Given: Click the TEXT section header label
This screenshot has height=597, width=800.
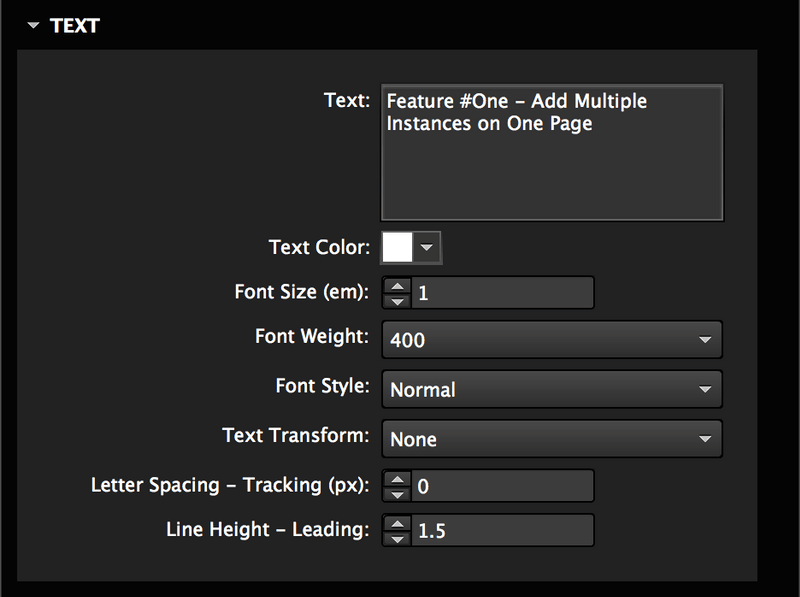Looking at the screenshot, I should (75, 26).
